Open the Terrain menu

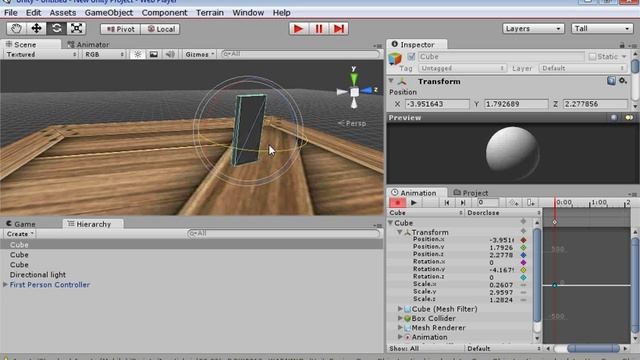[x=210, y=13]
